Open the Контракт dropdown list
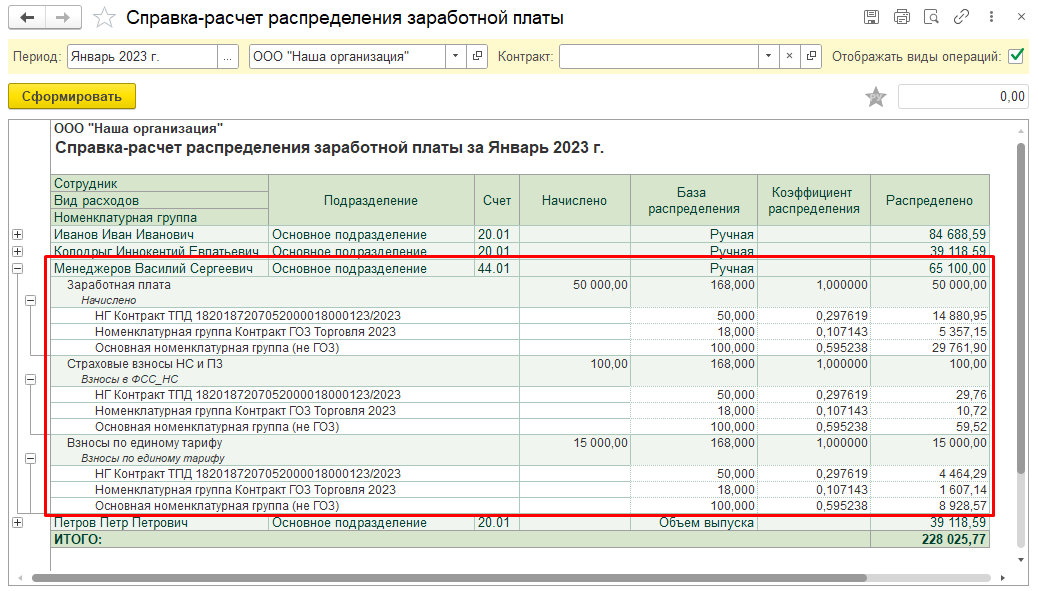Screen dimensions: 1038x591 (x=768, y=57)
